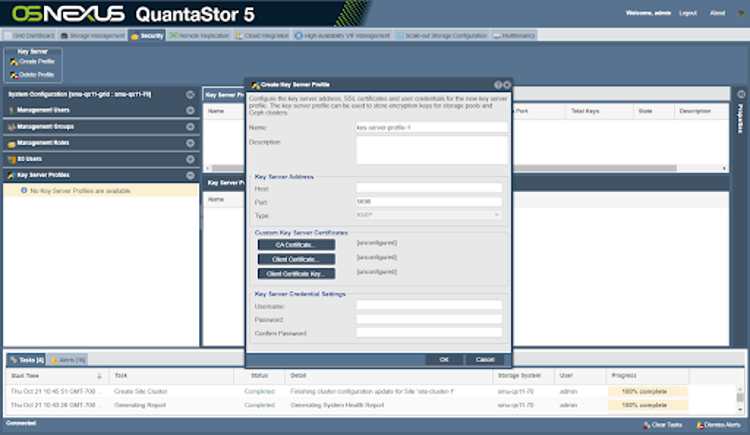Click the Logout link
Image resolution: width=750 pixels, height=435 pixels.
(688, 13)
